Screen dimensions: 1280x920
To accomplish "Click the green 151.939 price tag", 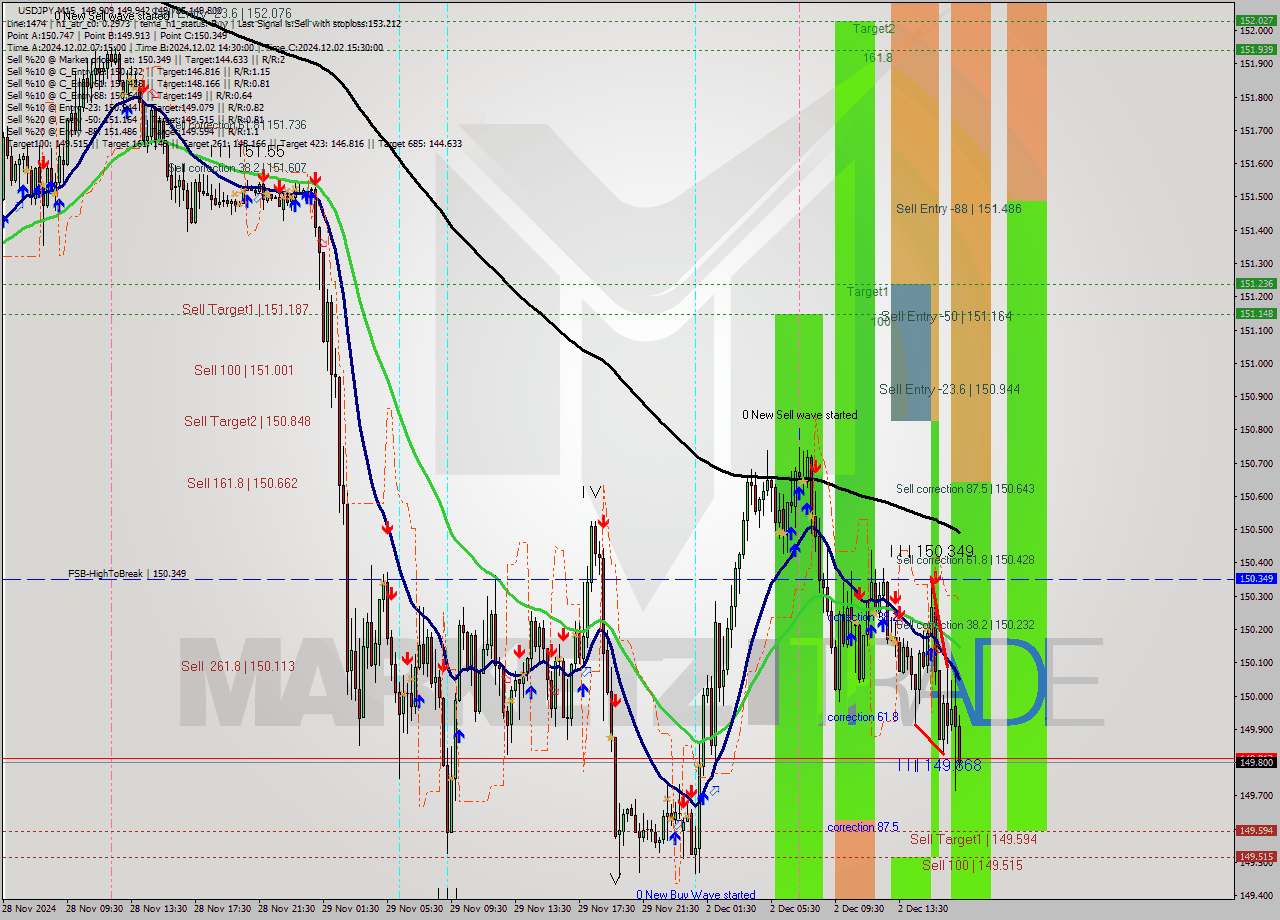I will click(1256, 49).
